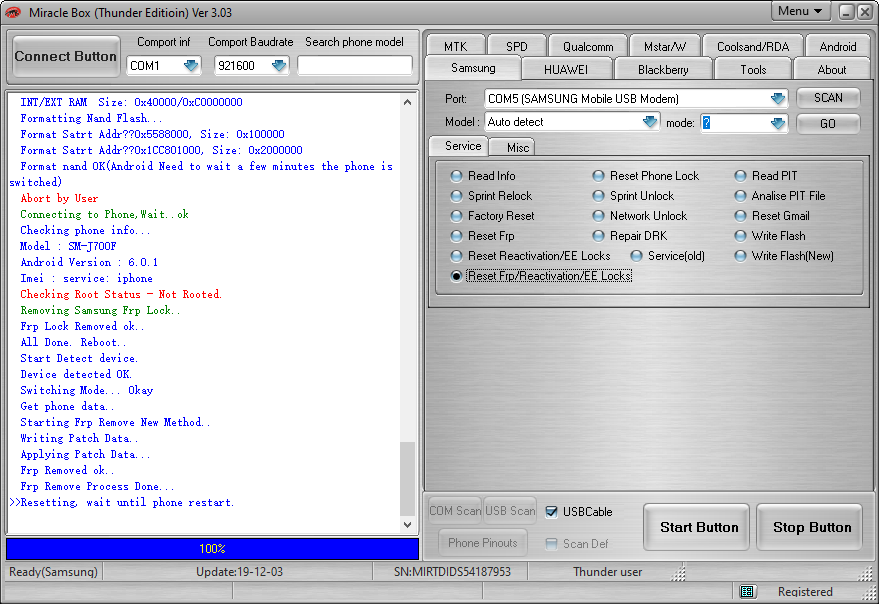Expand the Port COM5 Samsung modem dropdown
The width and height of the screenshot is (879, 604).
pyautogui.click(x=778, y=99)
